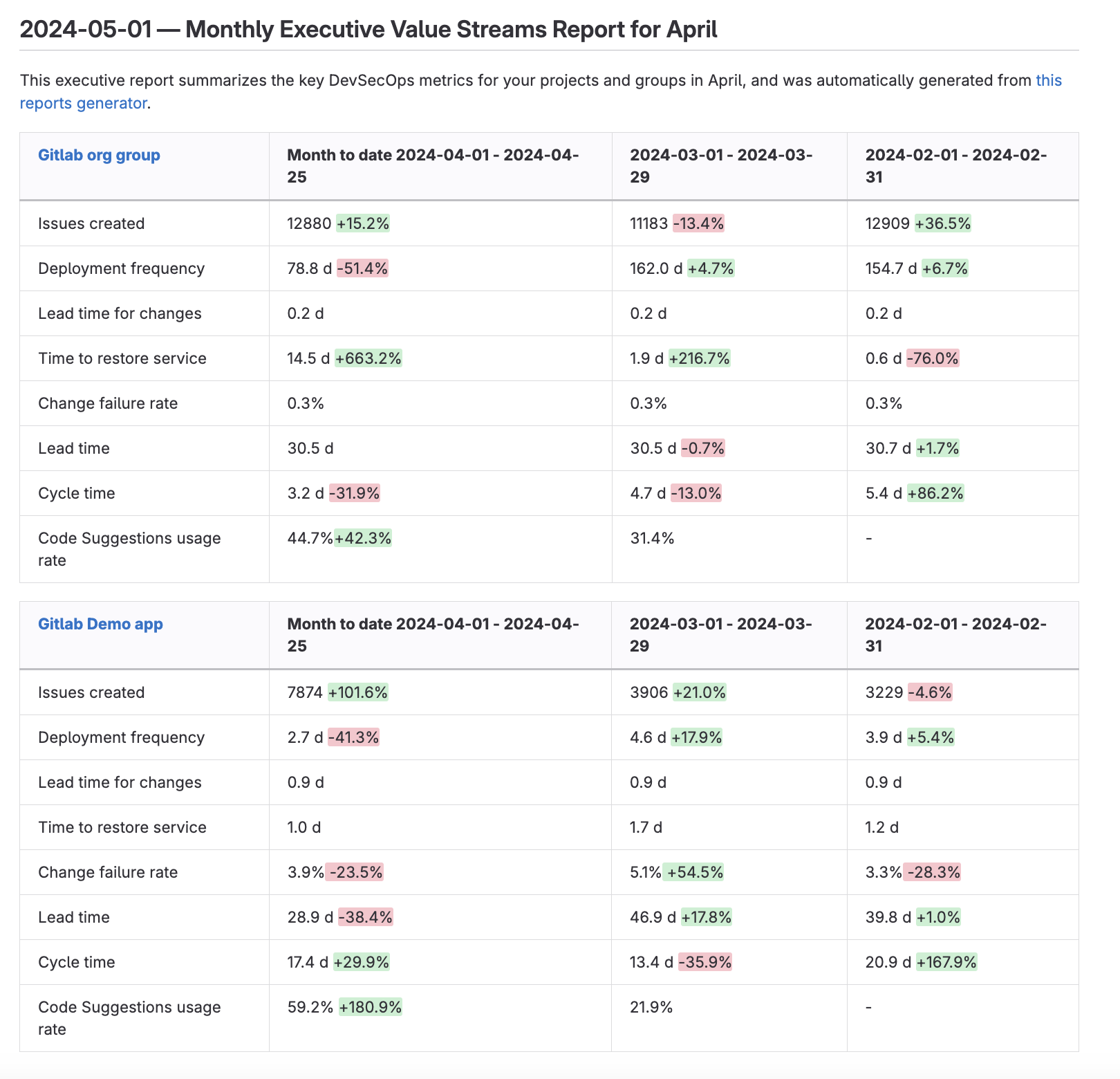The width and height of the screenshot is (1120, 1079).
Task: Click the 14.5 d time to restore value
Action: pos(308,358)
